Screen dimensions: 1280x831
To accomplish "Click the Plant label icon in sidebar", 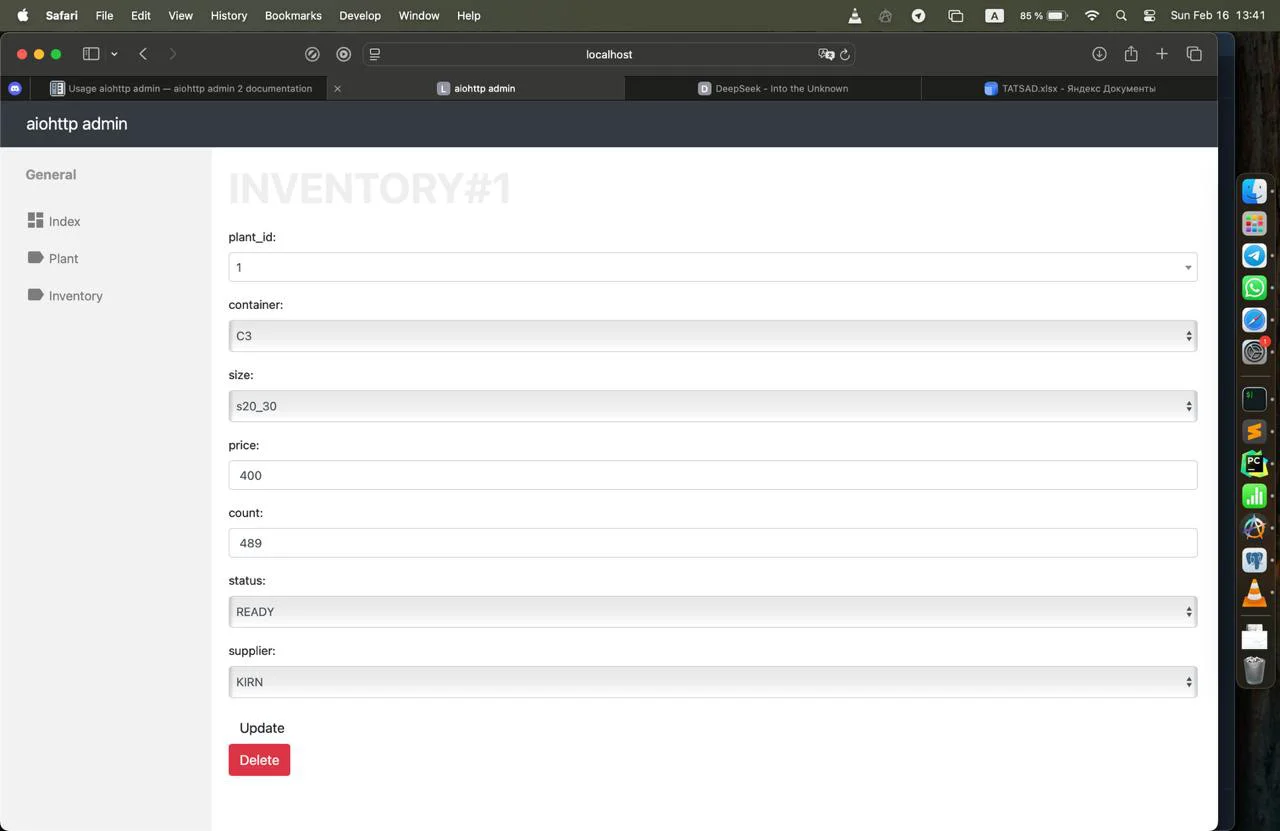I will pyautogui.click(x=36, y=258).
